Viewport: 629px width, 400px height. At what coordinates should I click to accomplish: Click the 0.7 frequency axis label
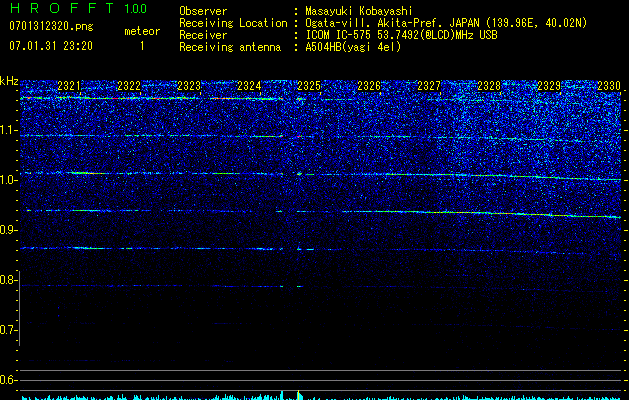[x=8, y=330]
